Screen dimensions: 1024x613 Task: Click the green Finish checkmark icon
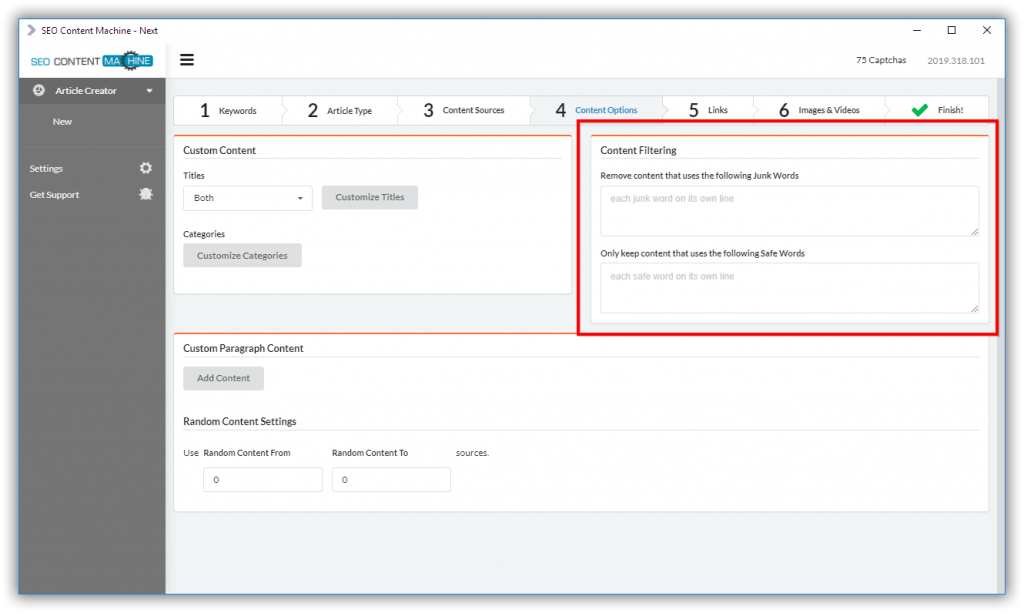(920, 110)
